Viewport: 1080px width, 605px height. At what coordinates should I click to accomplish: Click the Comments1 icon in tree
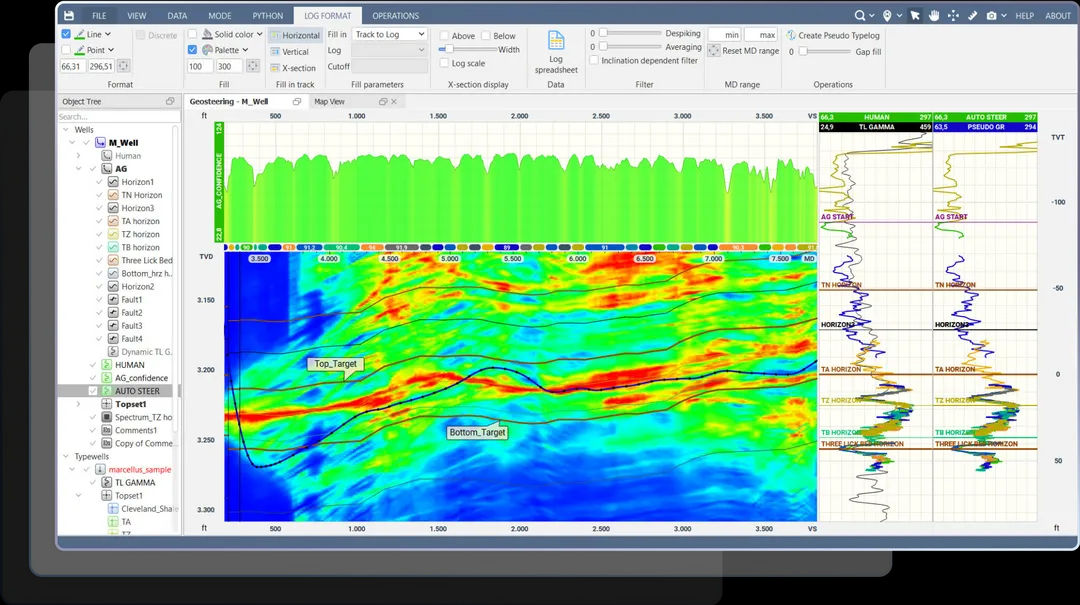coord(107,430)
